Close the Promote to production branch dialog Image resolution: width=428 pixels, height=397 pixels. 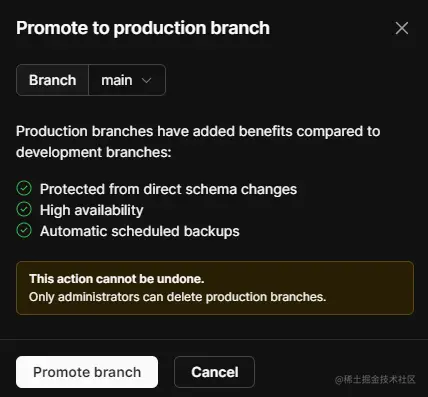[x=402, y=28]
